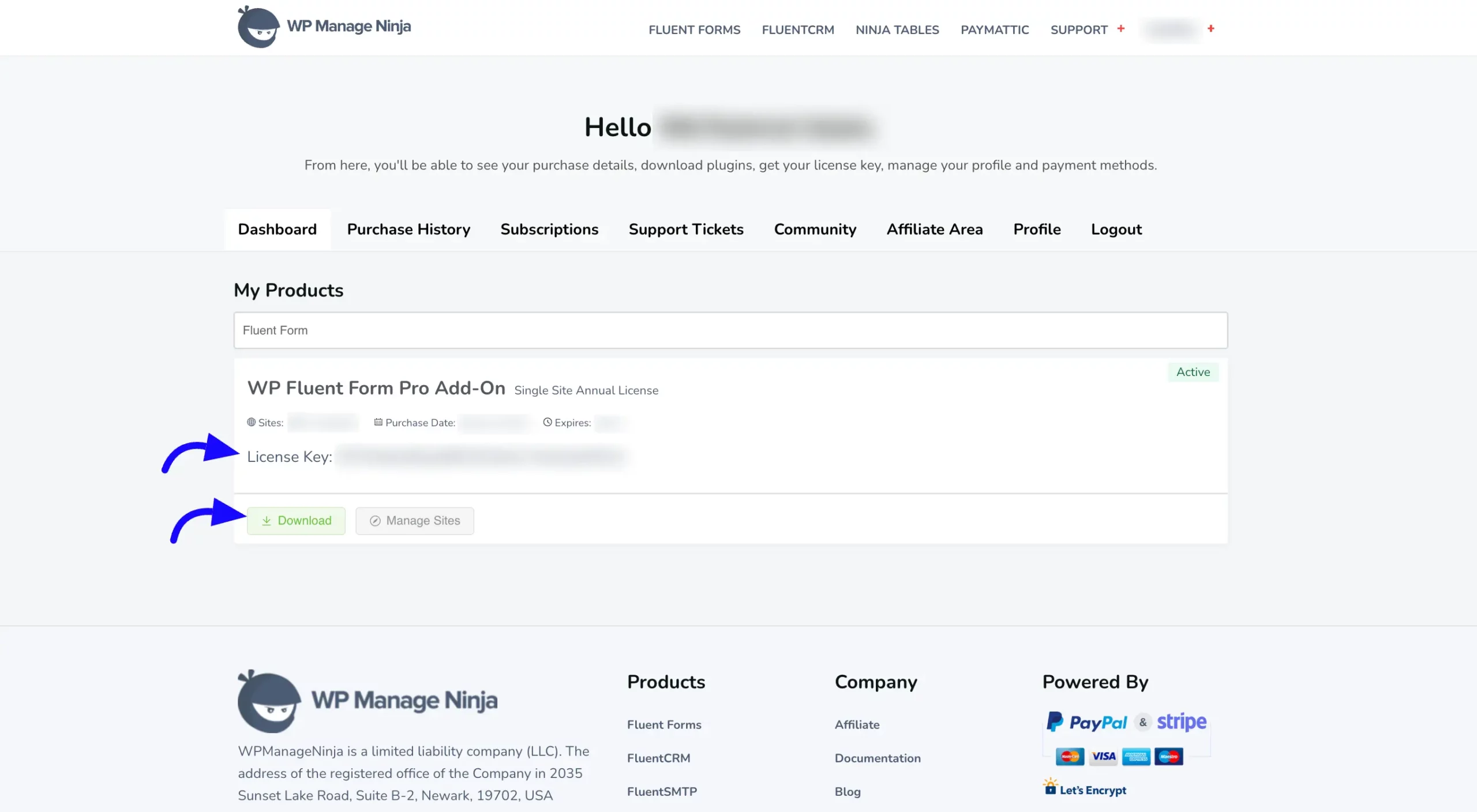Click the License Key label
This screenshot has width=1477, height=812.
click(290, 457)
